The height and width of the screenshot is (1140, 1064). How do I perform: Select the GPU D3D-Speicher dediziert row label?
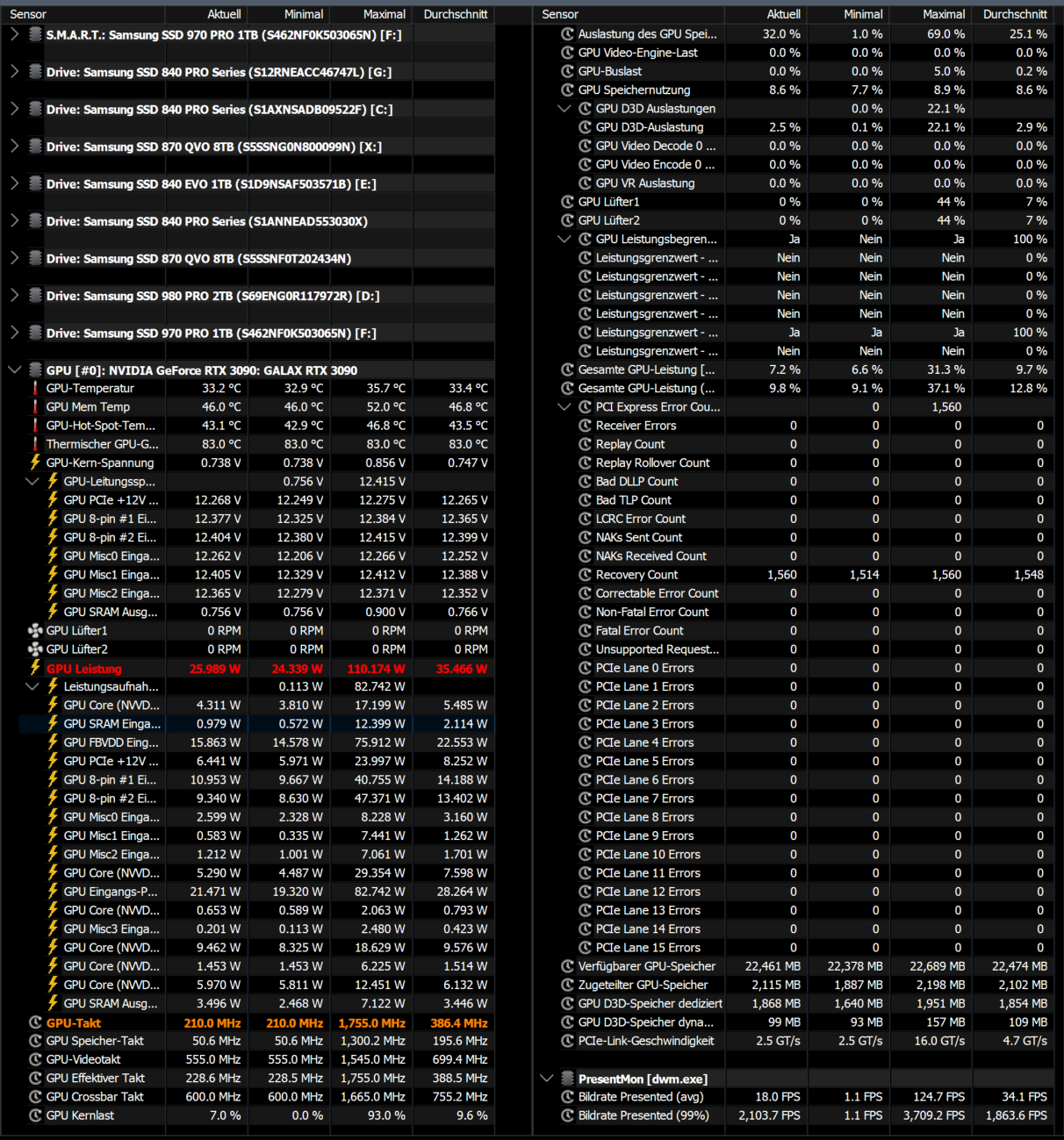point(650,1004)
